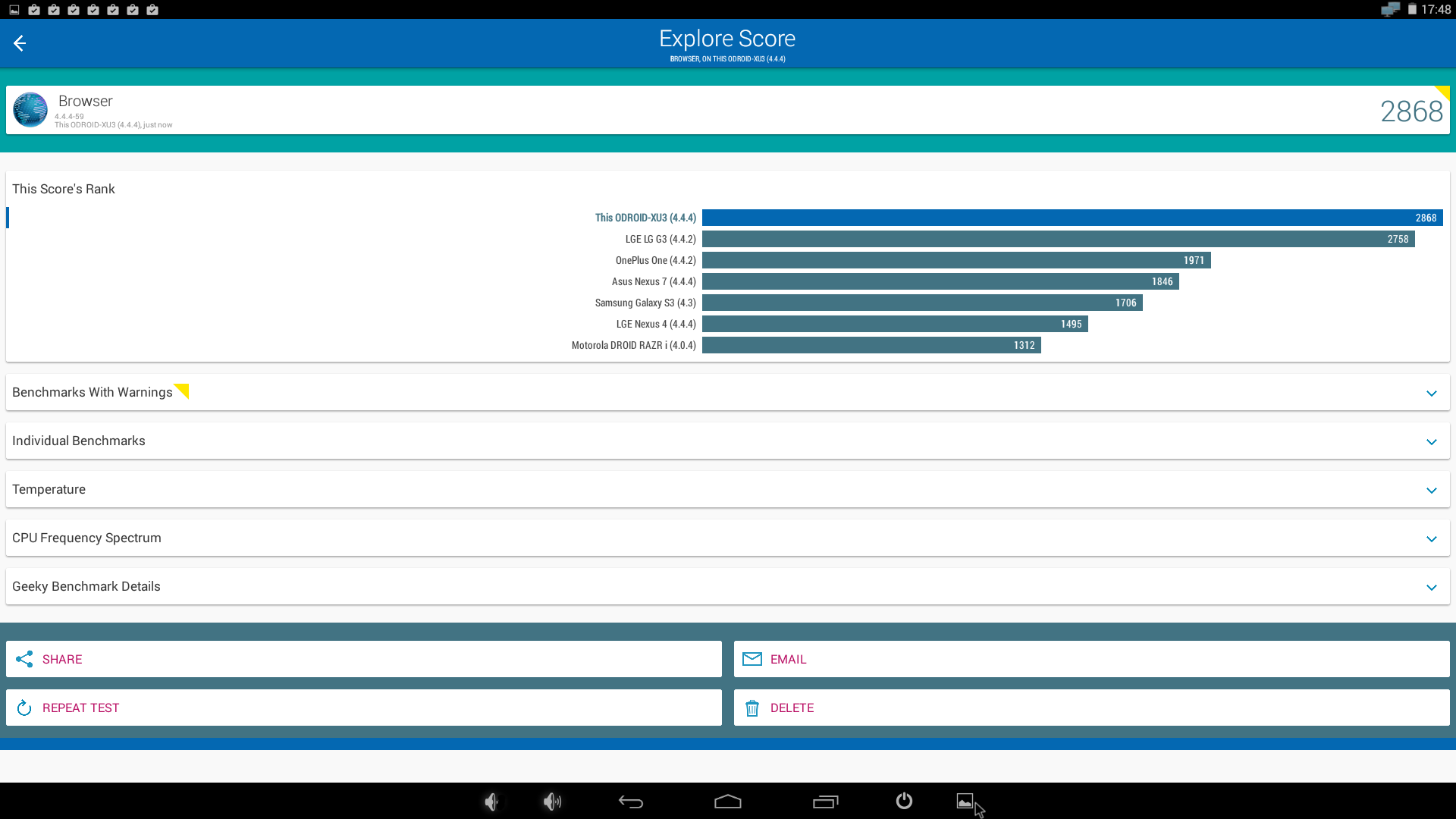Select the Asus Nexus 7 1846 bar
The image size is (1456, 819).
(940, 281)
